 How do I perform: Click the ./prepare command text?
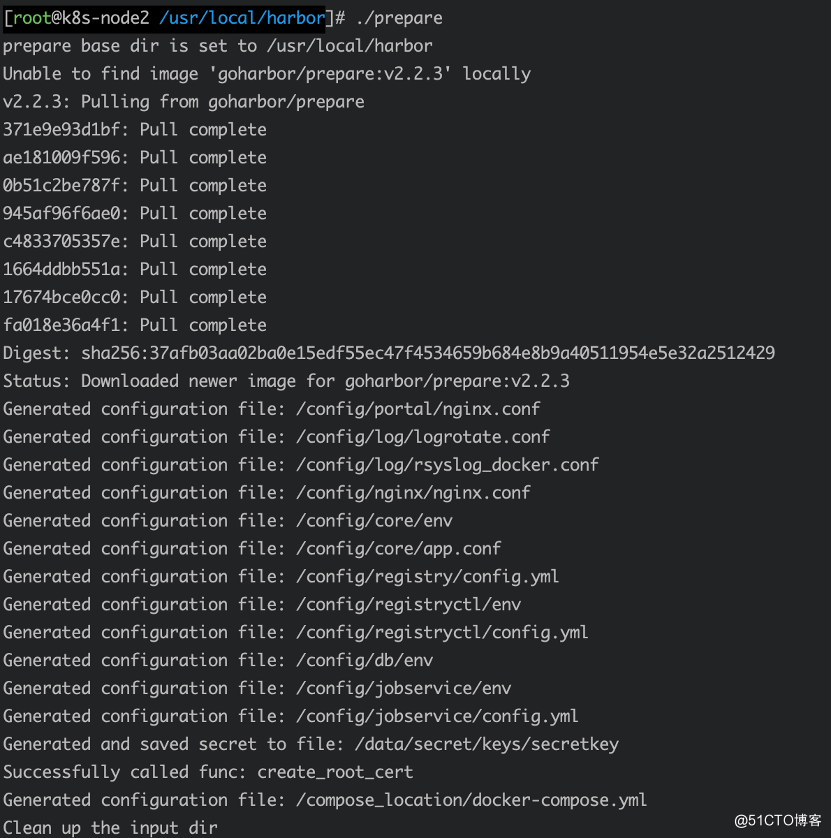click(x=399, y=18)
